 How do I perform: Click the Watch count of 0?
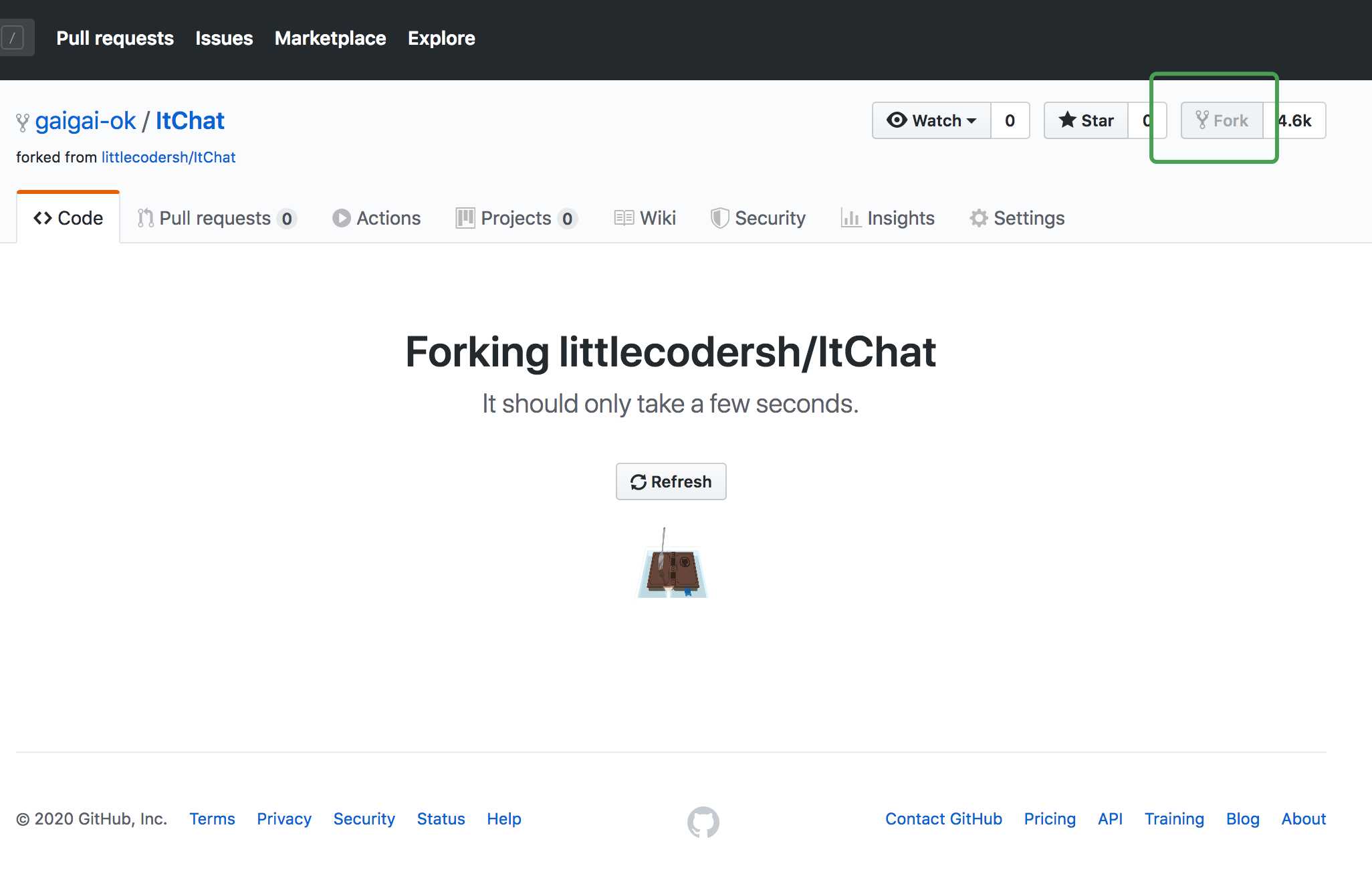click(1010, 120)
